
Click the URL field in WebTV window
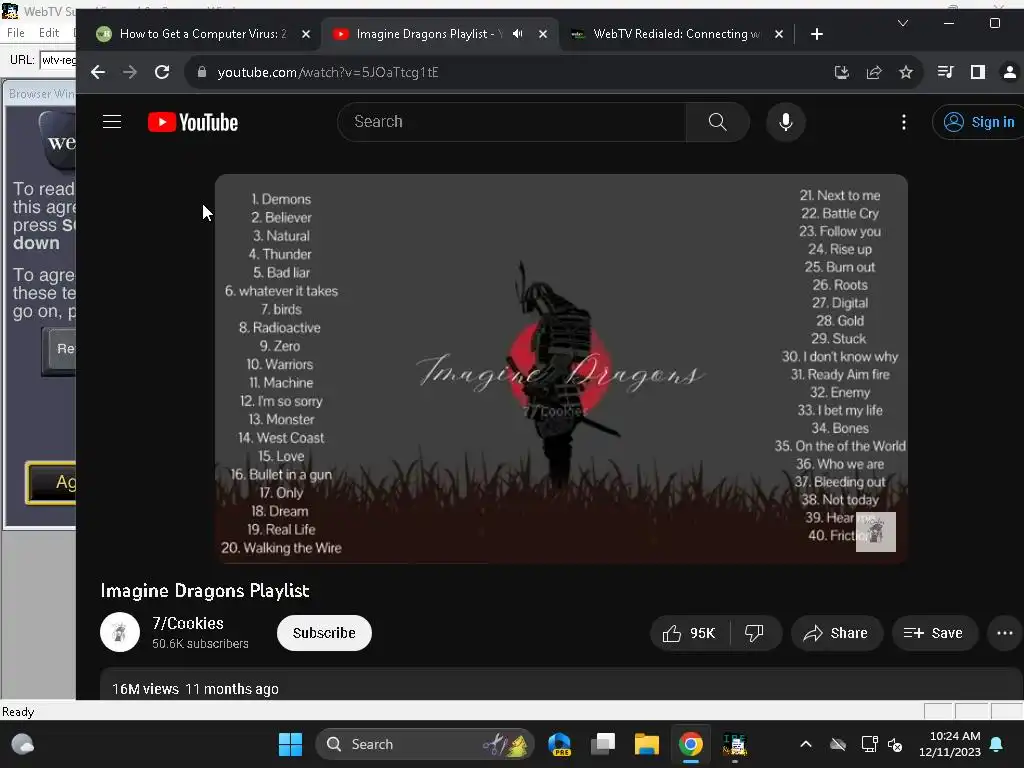click(58, 60)
